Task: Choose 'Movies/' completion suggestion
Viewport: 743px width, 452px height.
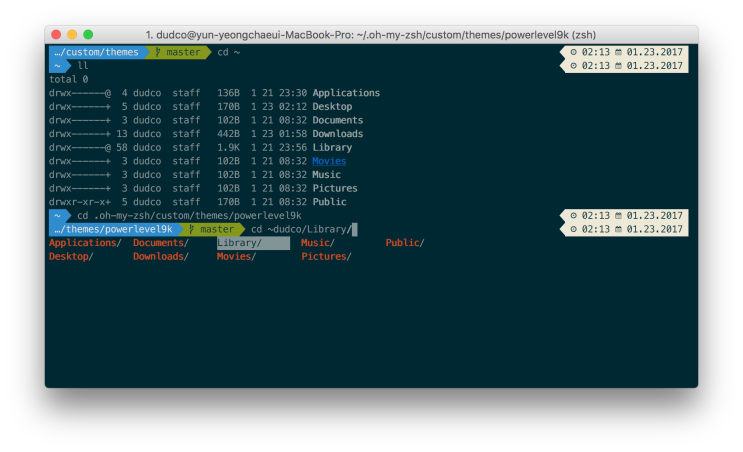Action: coord(236,256)
